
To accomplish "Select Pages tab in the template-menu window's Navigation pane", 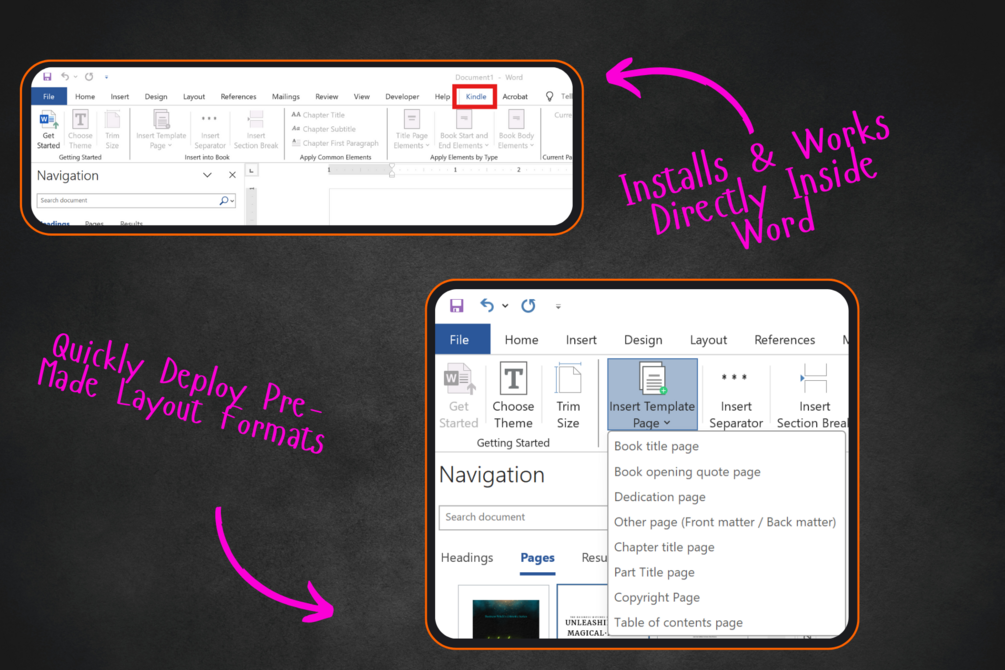I will (537, 558).
